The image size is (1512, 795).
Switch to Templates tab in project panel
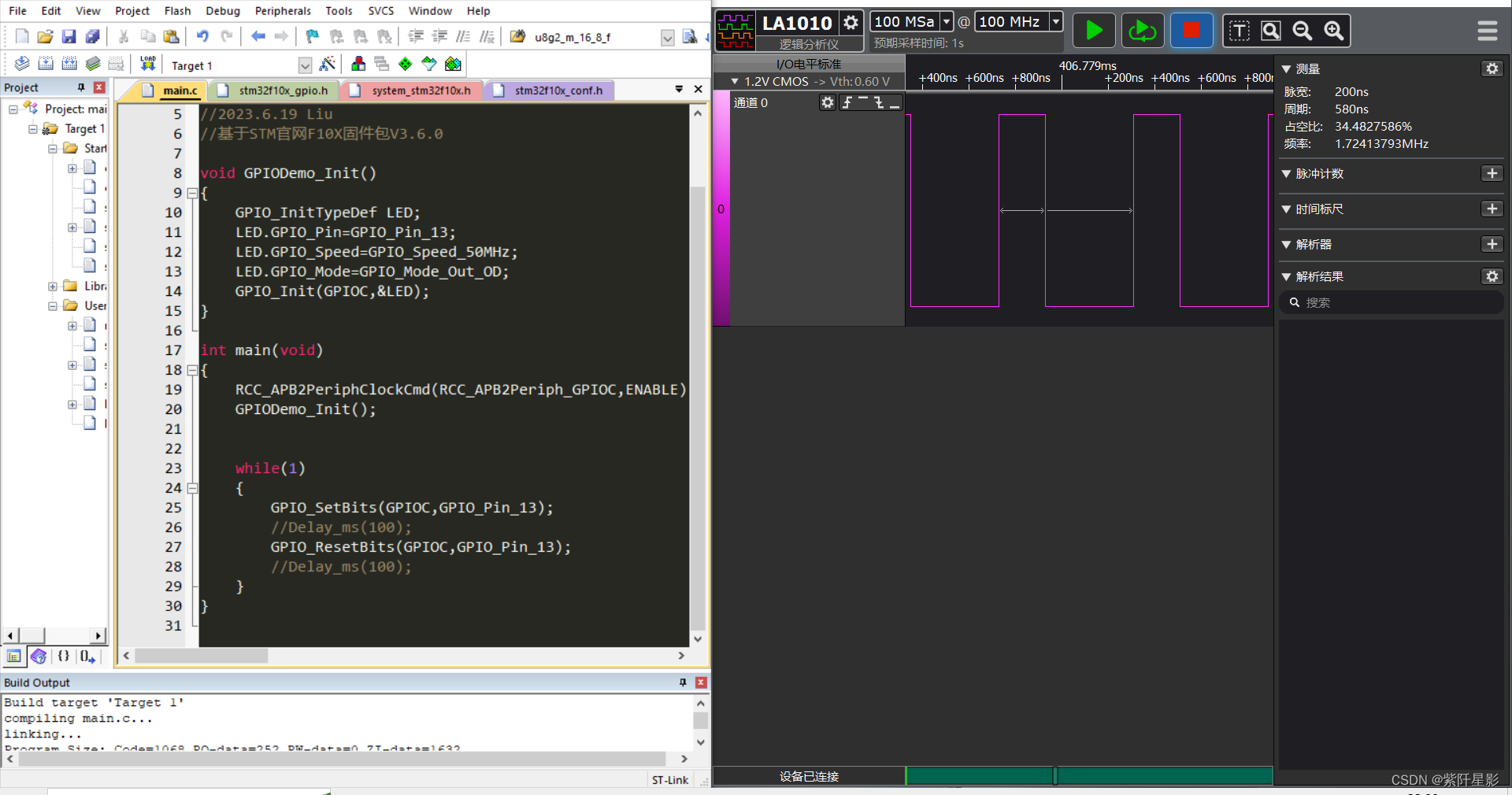tap(87, 656)
